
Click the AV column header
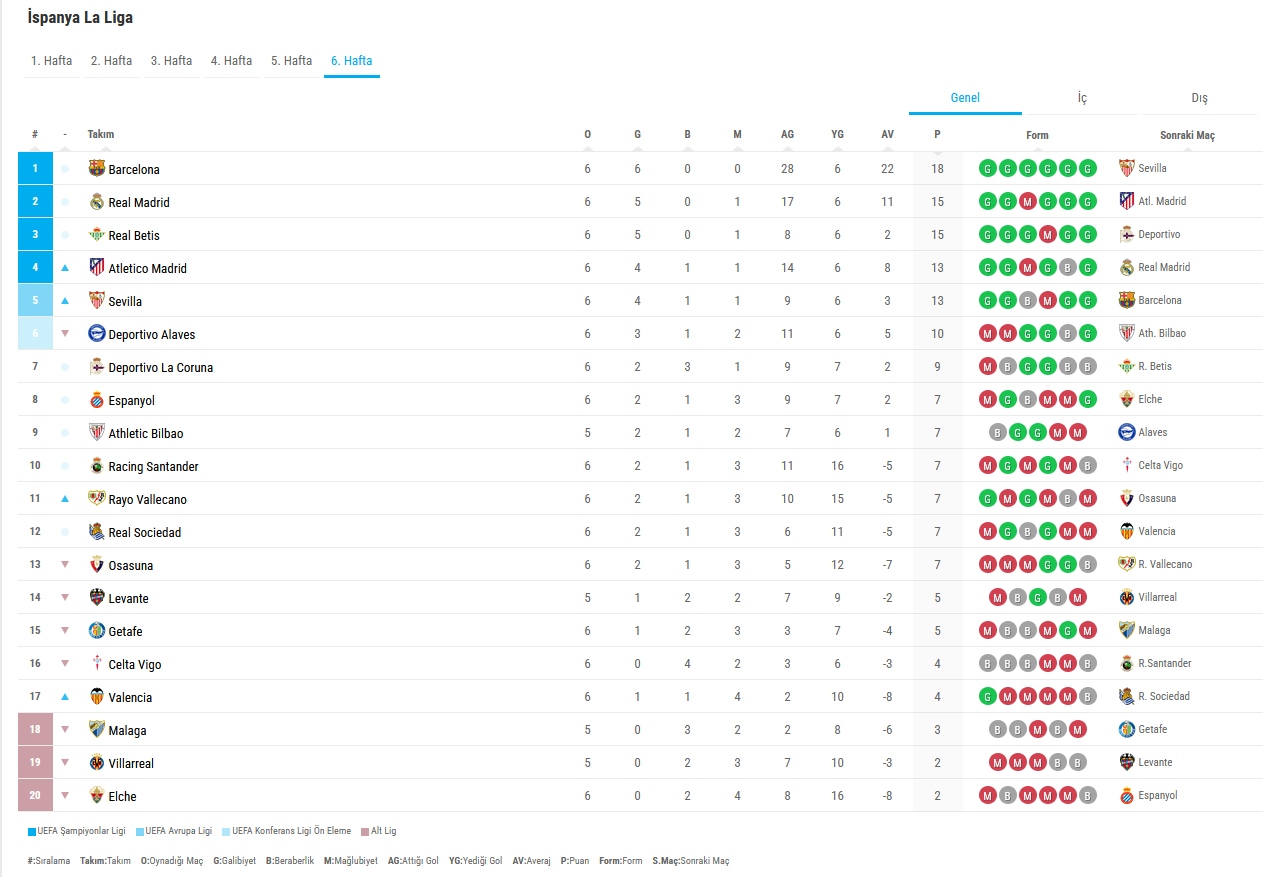[x=888, y=135]
